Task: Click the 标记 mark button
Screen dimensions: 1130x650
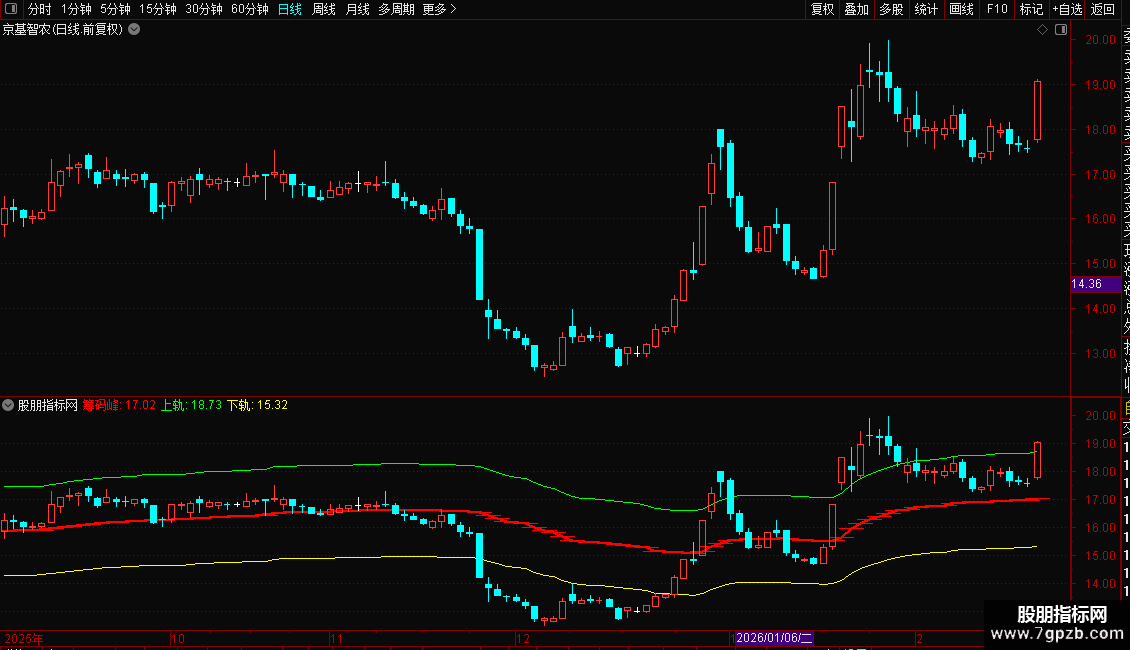Action: click(x=1031, y=9)
